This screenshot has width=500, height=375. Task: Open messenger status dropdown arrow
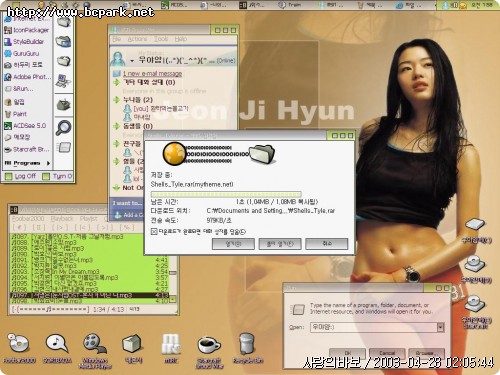132,61
